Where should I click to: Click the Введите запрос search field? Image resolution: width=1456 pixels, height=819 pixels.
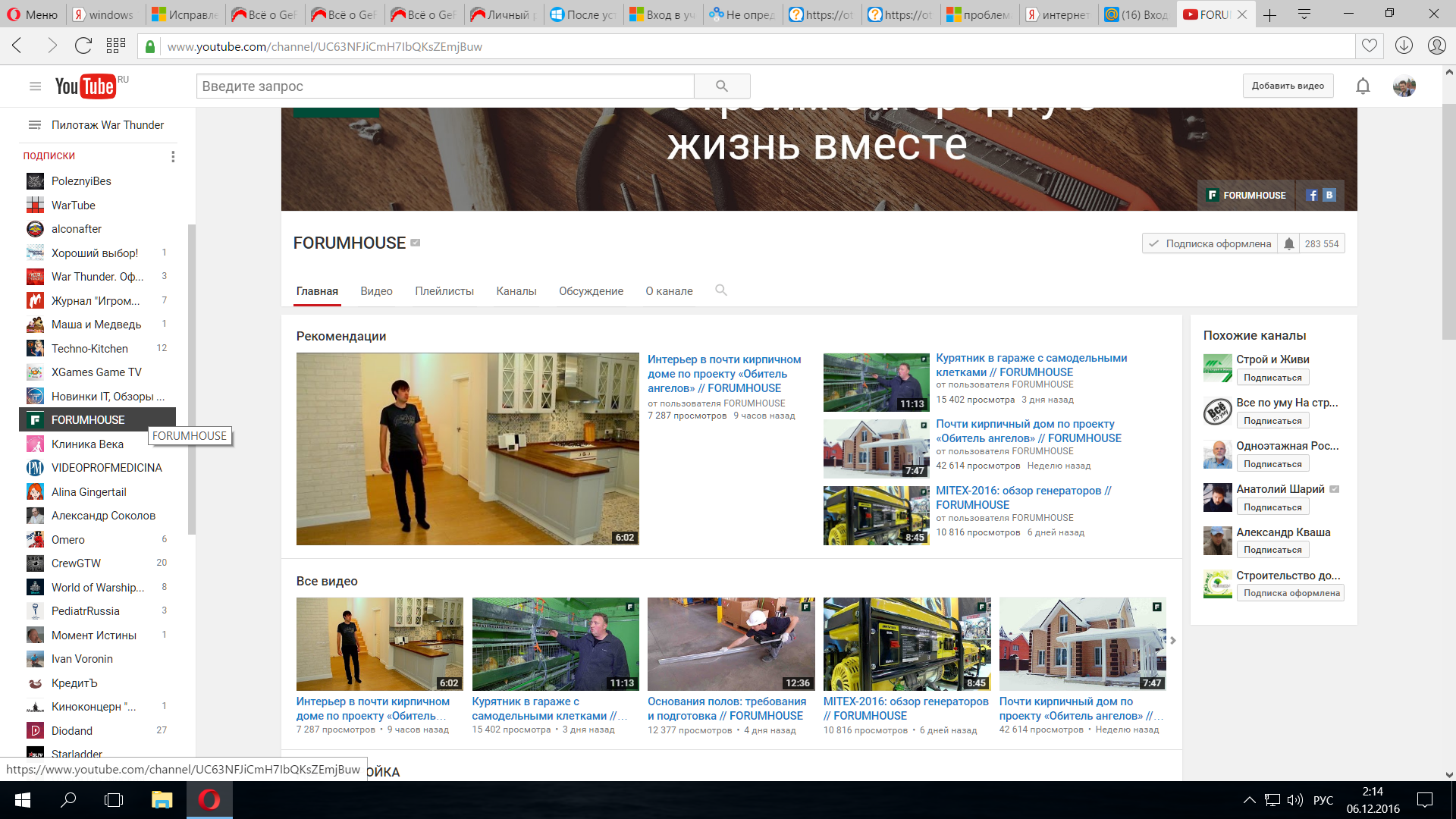pyautogui.click(x=444, y=86)
